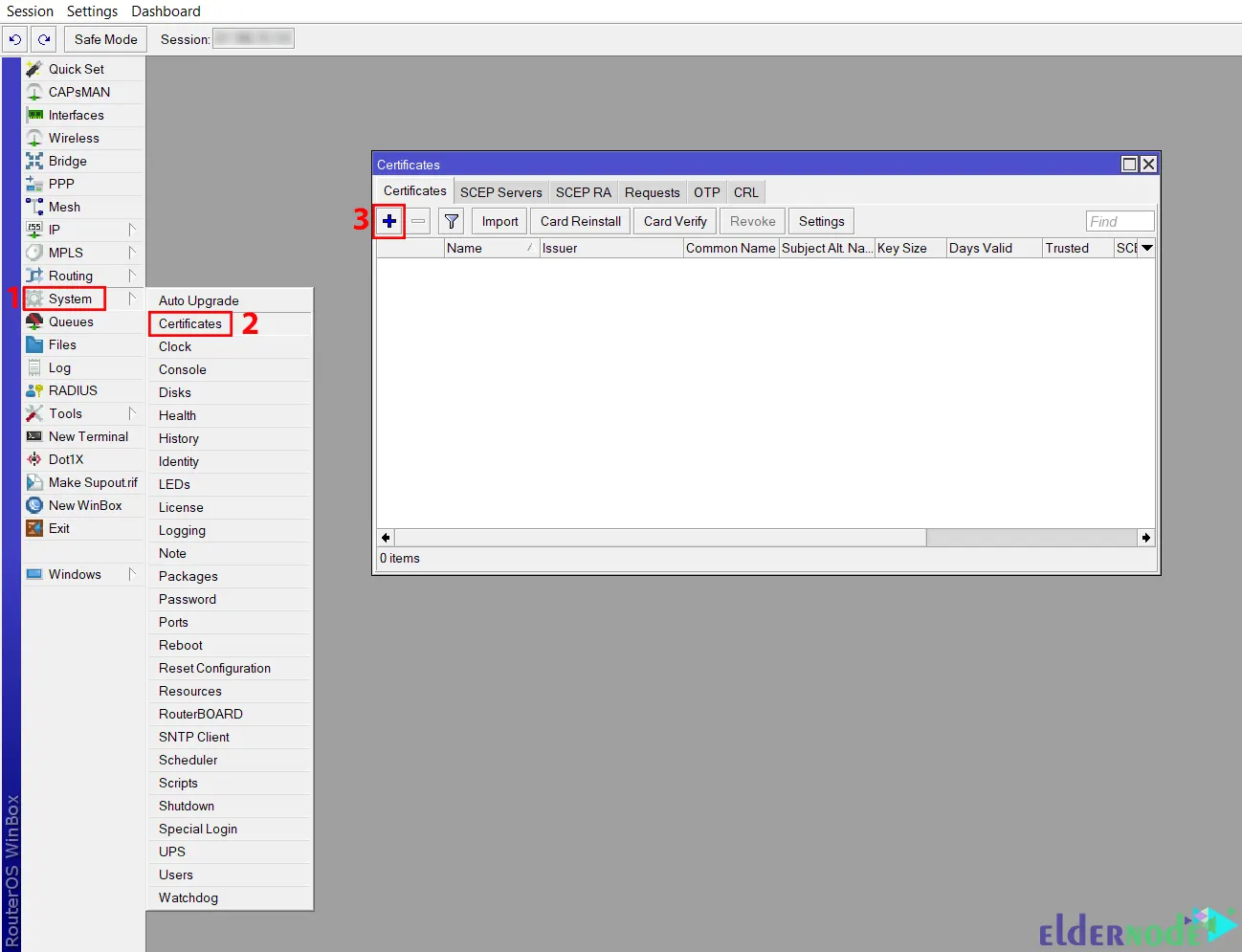Run Card Verify on certificates

tap(674, 221)
